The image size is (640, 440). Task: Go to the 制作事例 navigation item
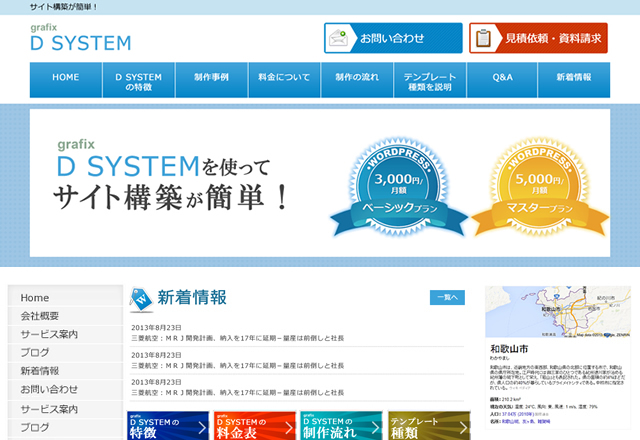coord(211,80)
